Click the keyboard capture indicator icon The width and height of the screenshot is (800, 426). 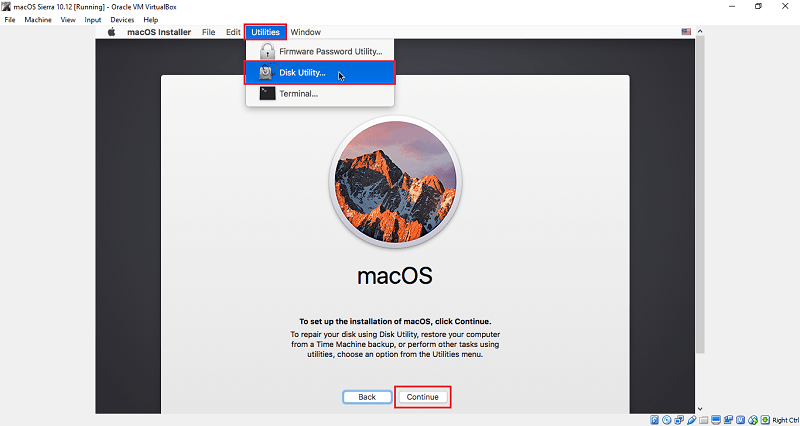tap(765, 420)
